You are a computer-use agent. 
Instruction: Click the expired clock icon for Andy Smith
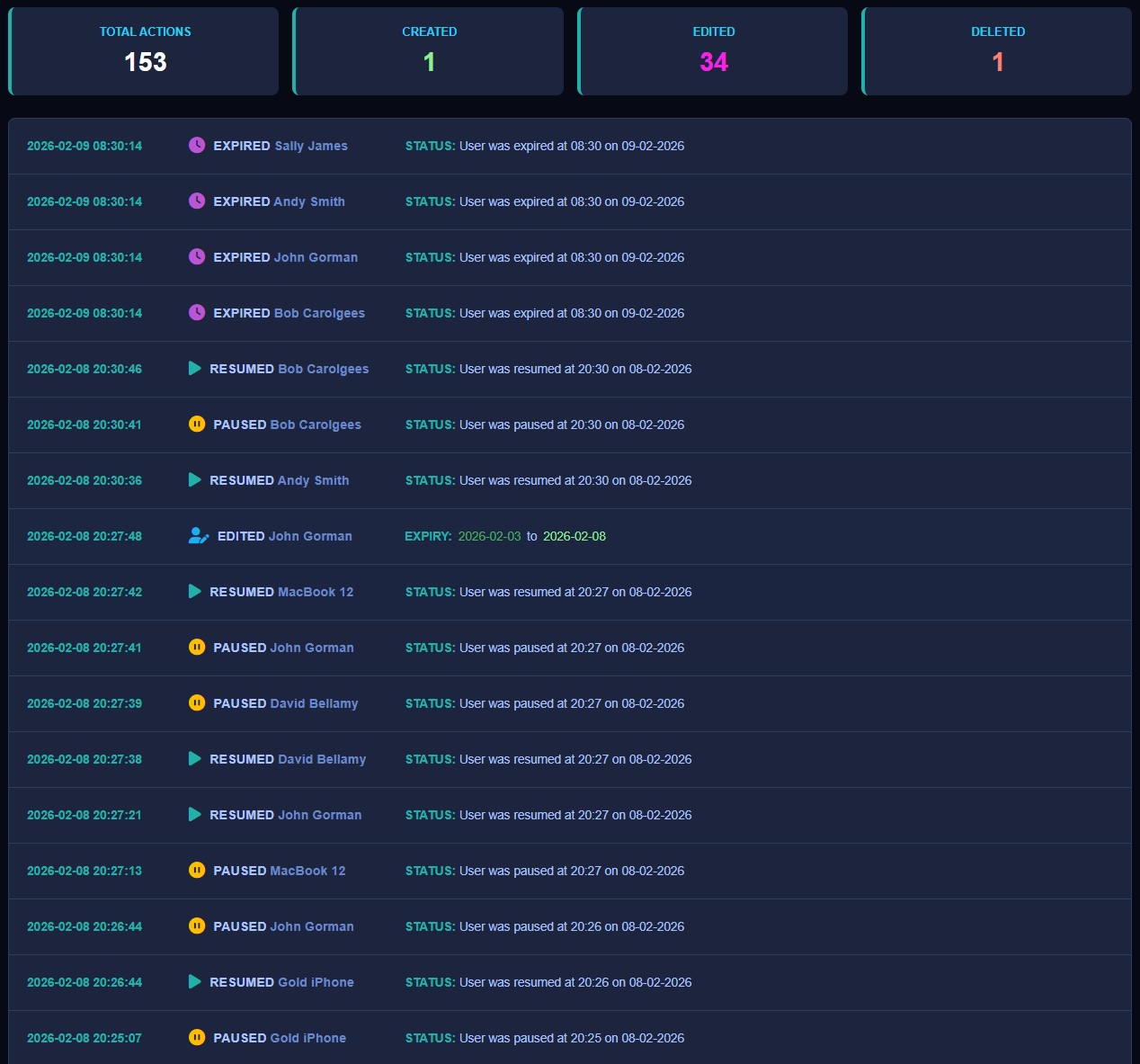click(196, 201)
